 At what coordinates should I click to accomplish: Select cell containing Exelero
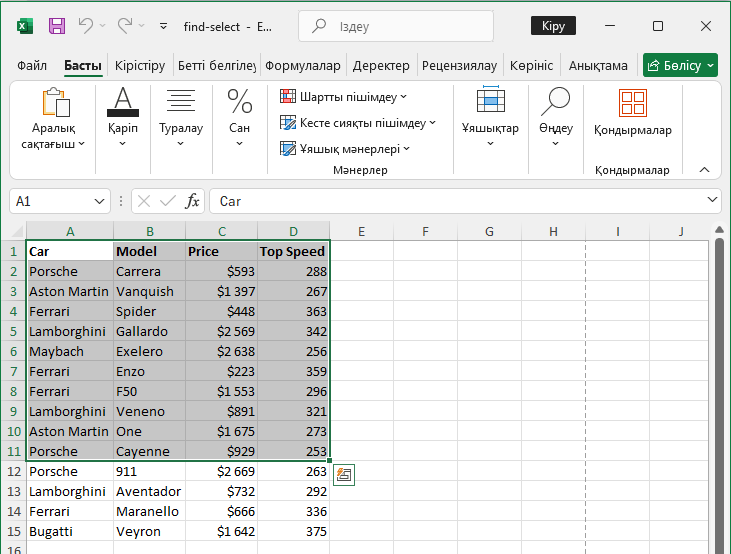click(149, 352)
